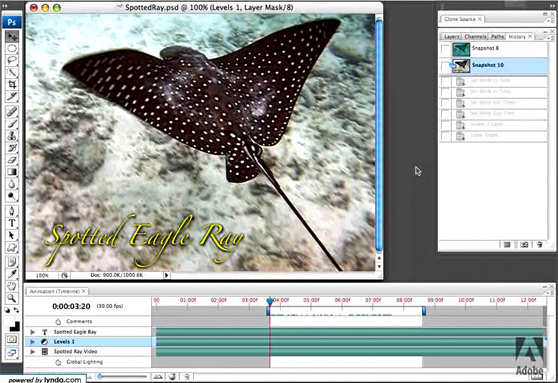Viewport: 558px width, 383px height.
Task: Select the Slice tool
Action: coord(12,96)
